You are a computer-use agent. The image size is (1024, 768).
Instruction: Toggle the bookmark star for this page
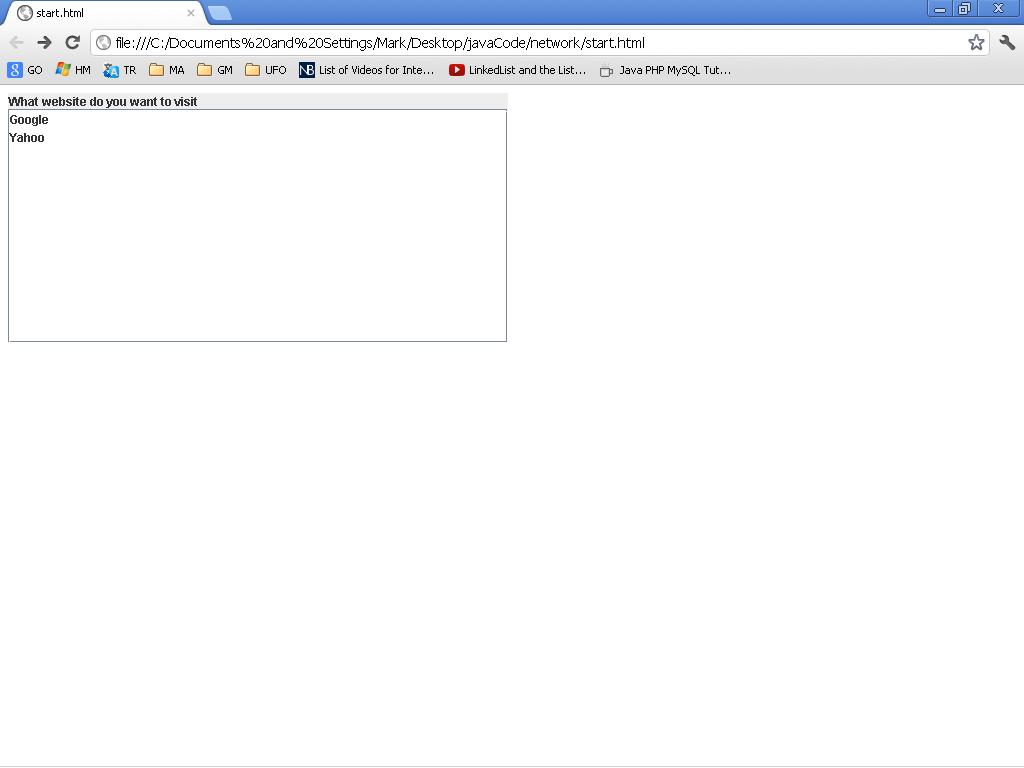click(x=975, y=42)
